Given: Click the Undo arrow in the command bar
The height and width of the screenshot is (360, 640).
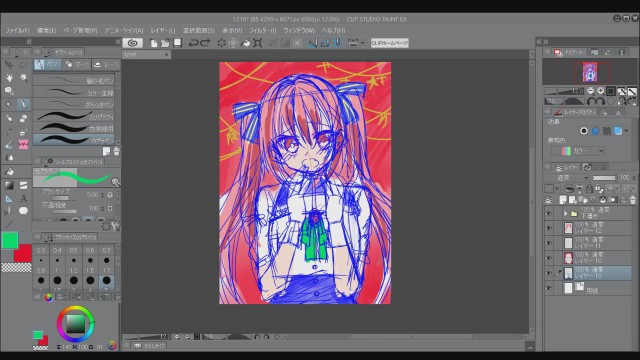Looking at the screenshot, I should coord(193,43).
